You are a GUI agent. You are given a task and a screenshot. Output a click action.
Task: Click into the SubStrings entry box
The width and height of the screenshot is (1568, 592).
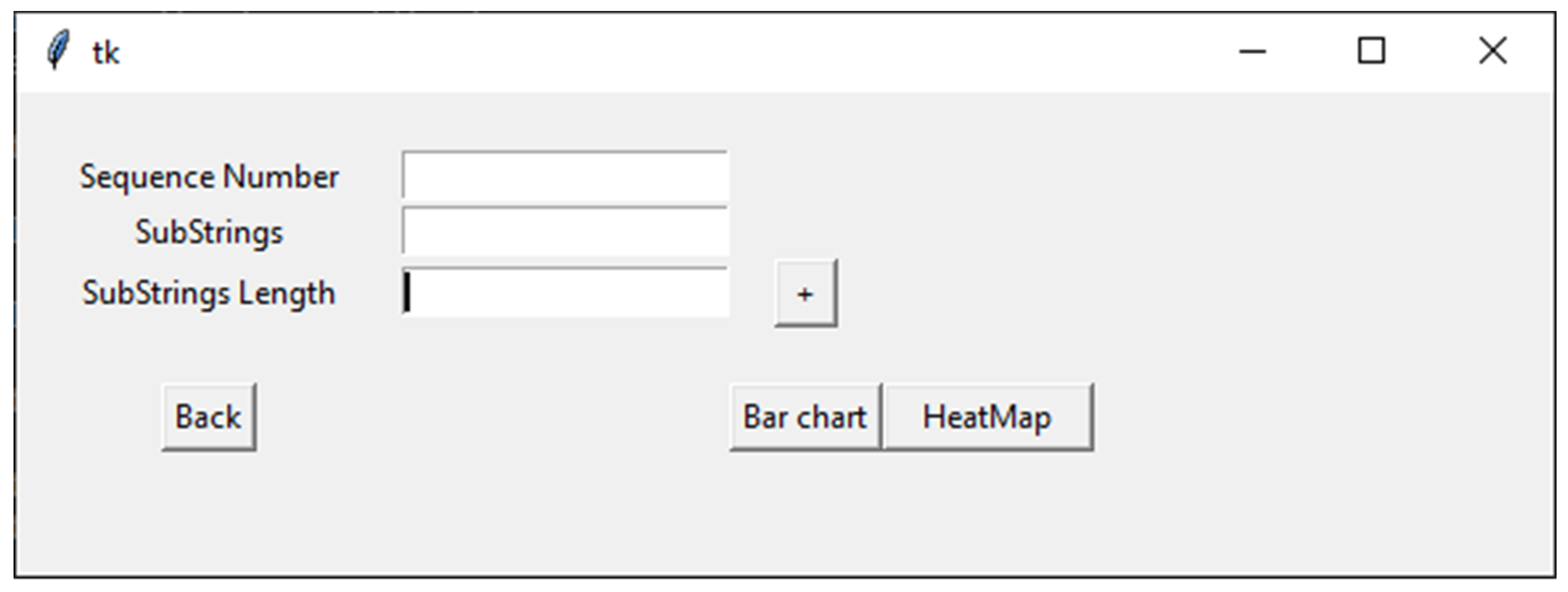(x=564, y=232)
